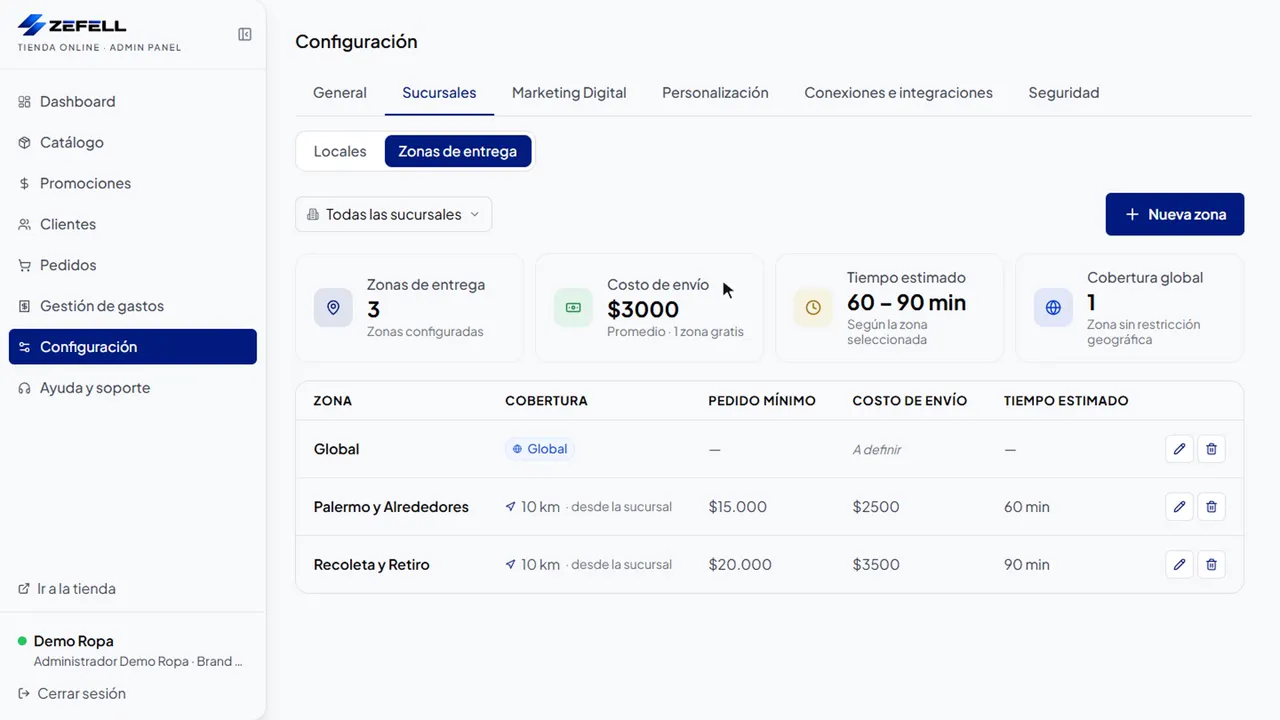Click the globe icon in Cobertura global card
This screenshot has width=1280, height=720.
tap(1053, 308)
